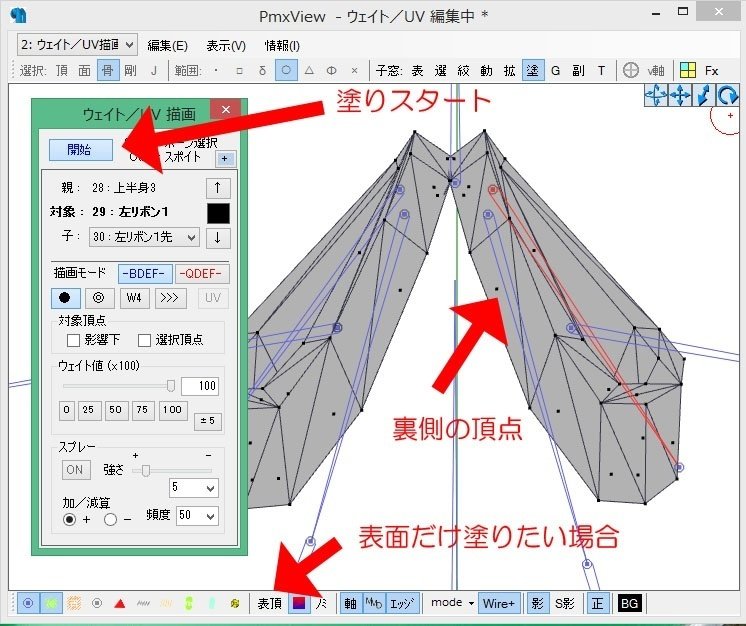Image resolution: width=746 pixels, height=626 pixels.
Task: Open the 頻度 frequency dropdown showing 50
Action: (197, 515)
